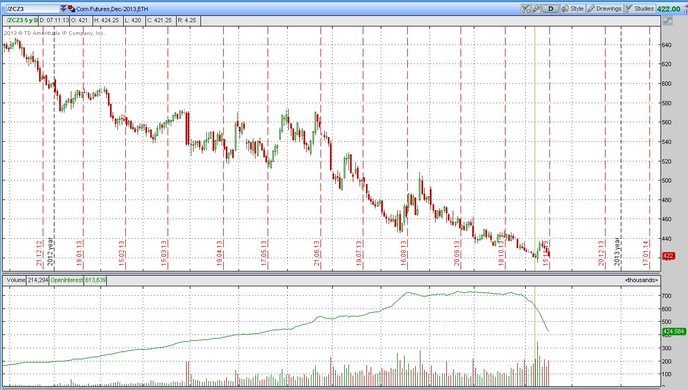Change the D daily timeframe button
Viewport: 688px width, 390px height.
pyautogui.click(x=551, y=8)
